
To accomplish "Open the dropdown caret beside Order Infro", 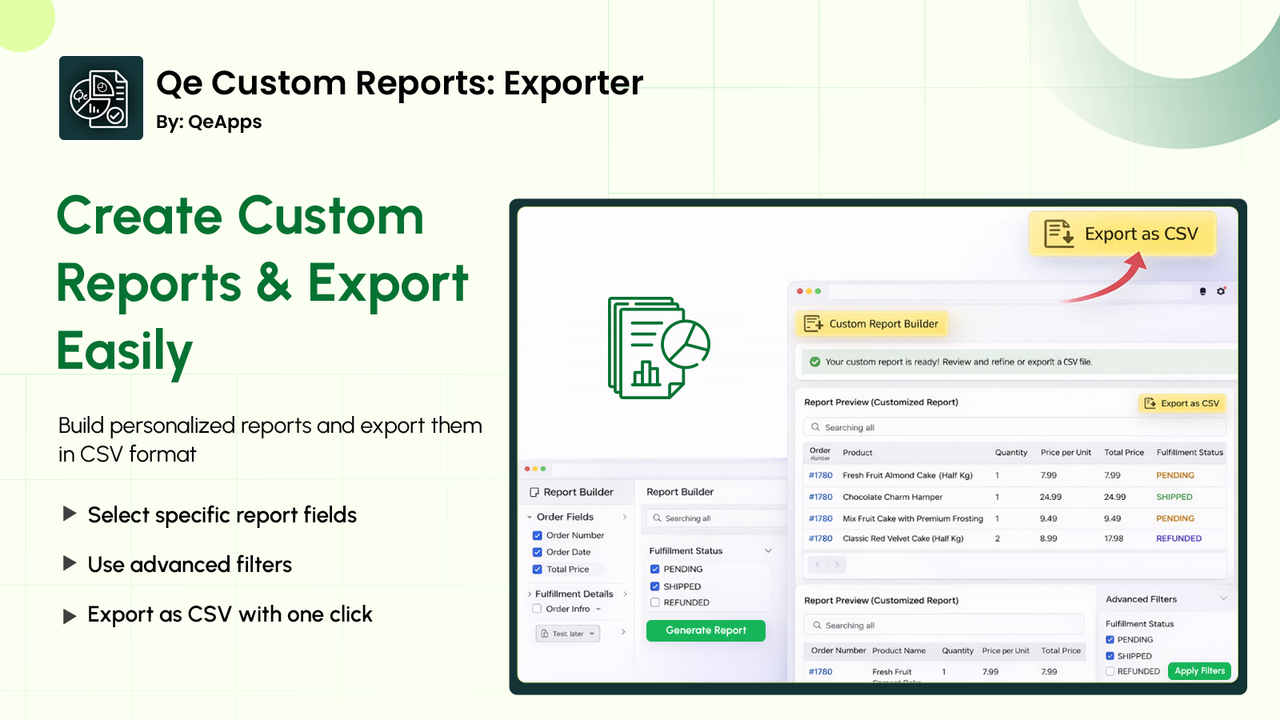I will [598, 609].
